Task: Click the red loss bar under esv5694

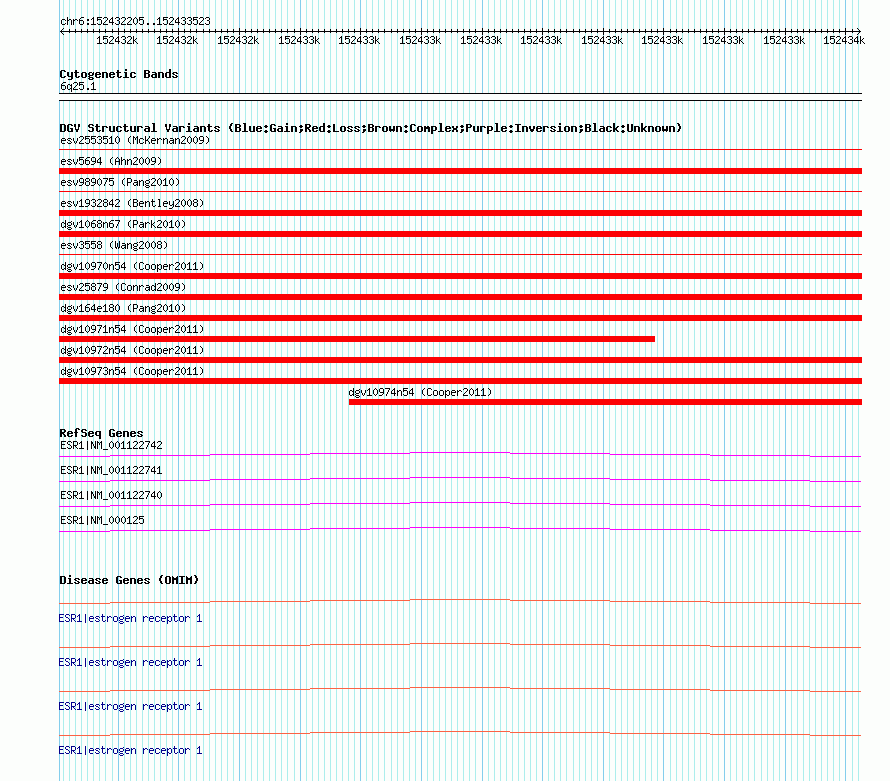Action: coord(460,171)
